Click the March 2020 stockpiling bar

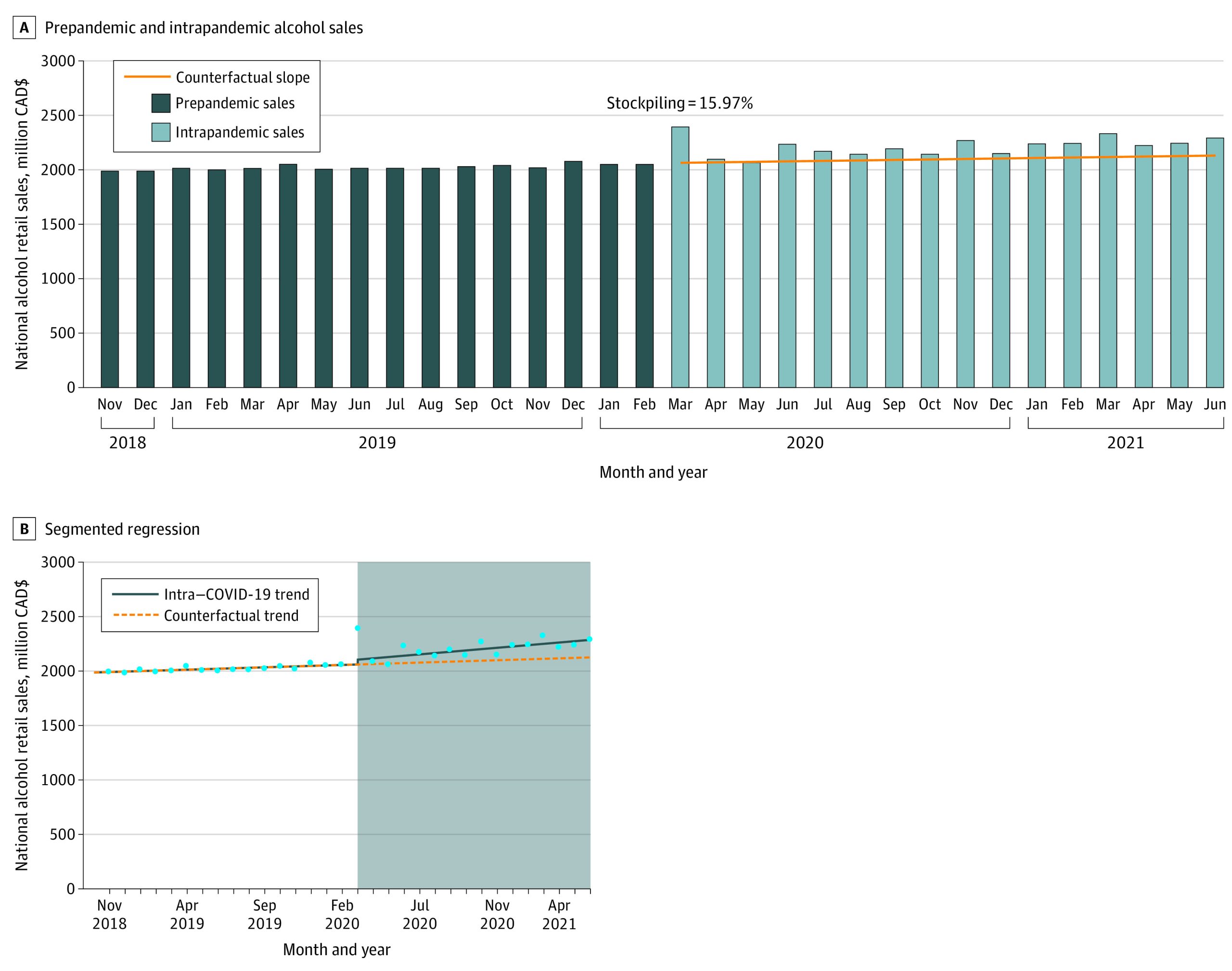[x=680, y=256]
